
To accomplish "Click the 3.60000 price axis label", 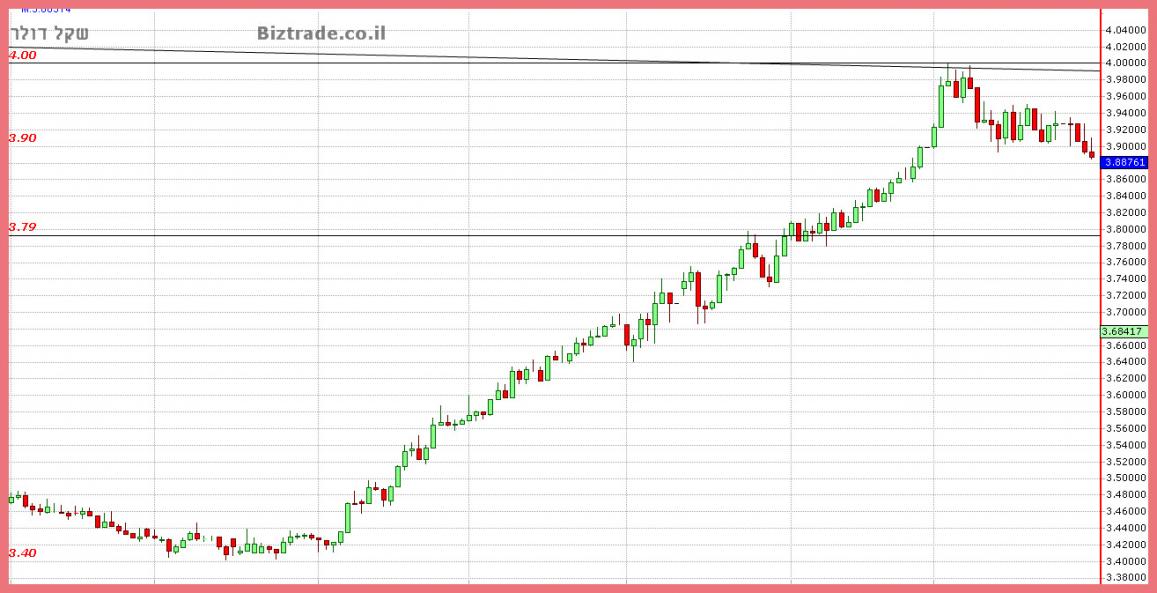I will pyautogui.click(x=1125, y=395).
